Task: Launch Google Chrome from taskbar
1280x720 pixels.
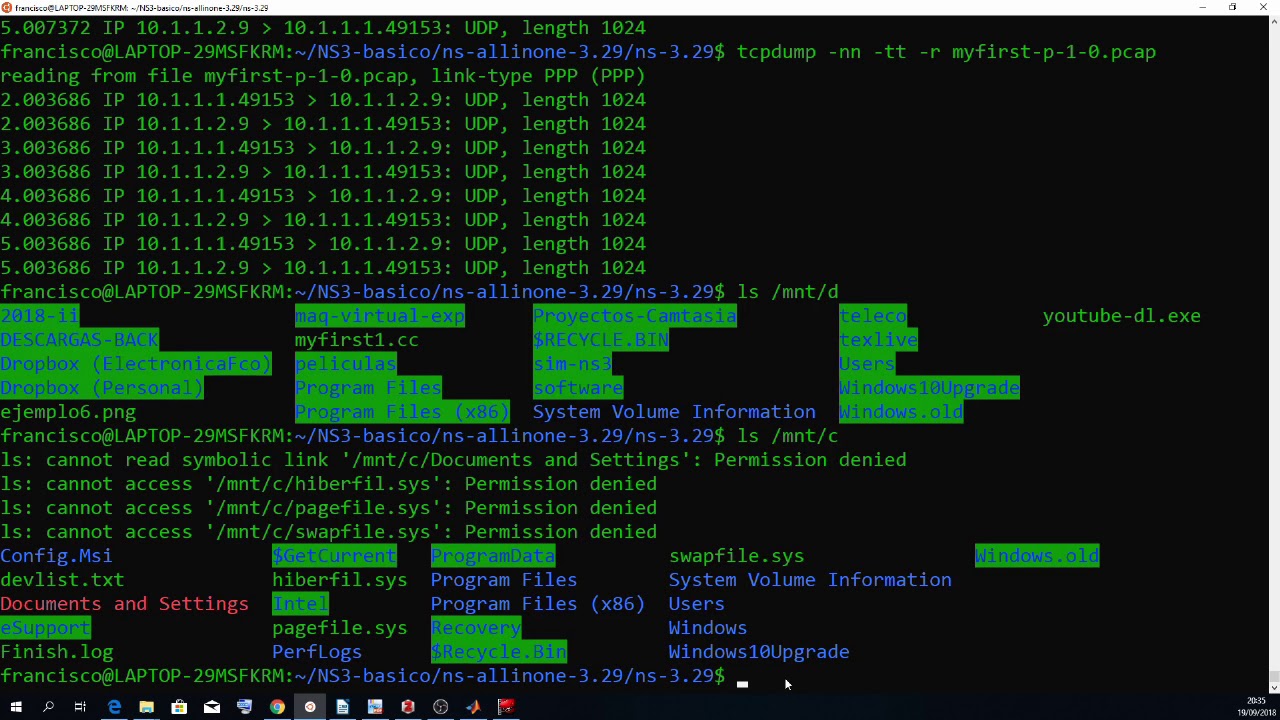Action: [x=277, y=707]
